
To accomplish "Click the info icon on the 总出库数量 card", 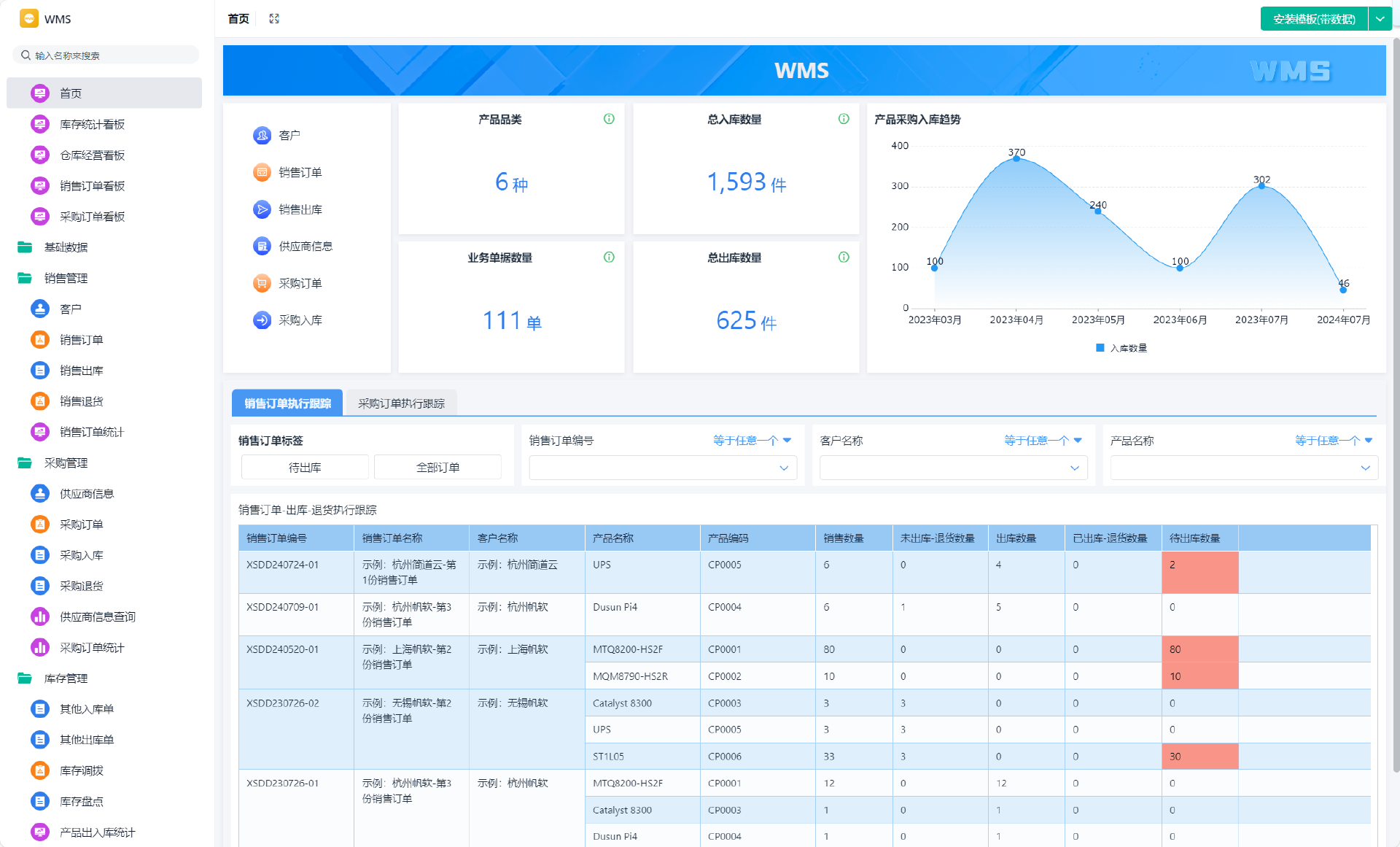I will [844, 257].
